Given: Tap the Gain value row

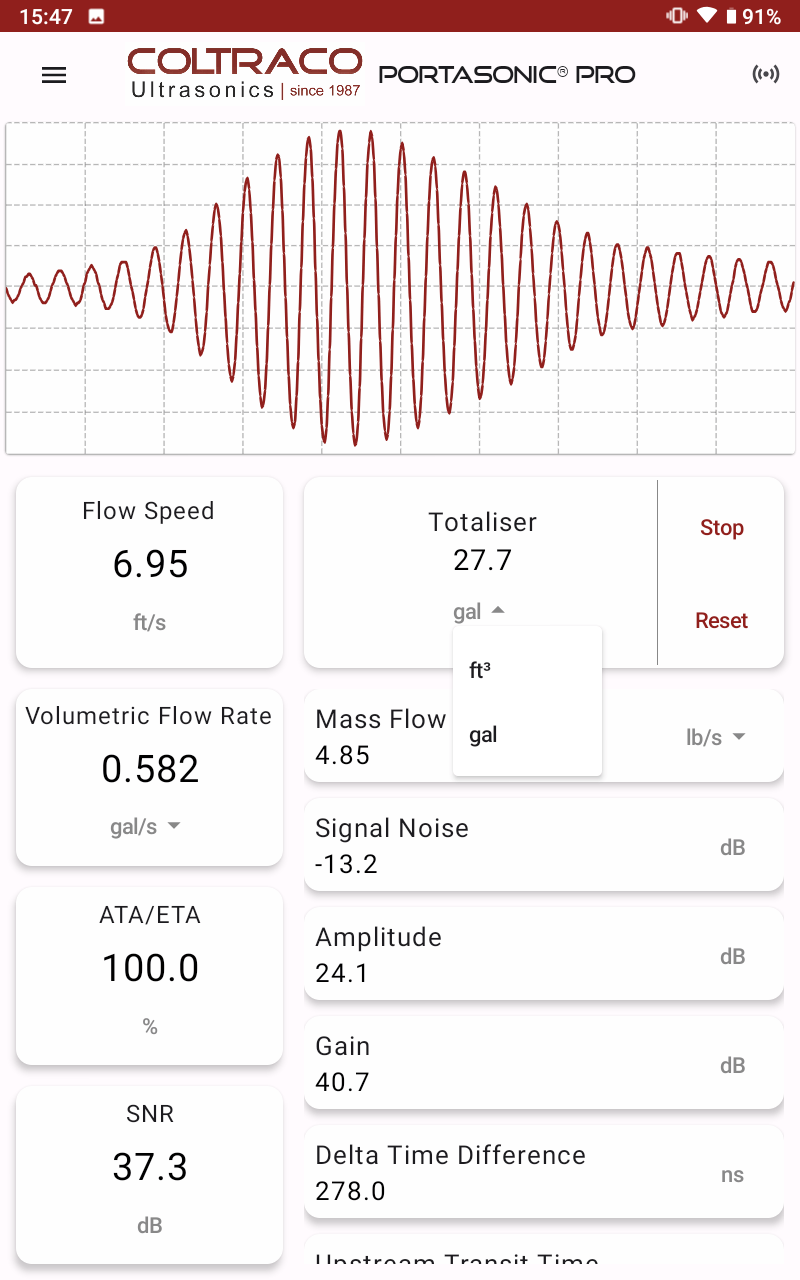Looking at the screenshot, I should coord(543,1063).
